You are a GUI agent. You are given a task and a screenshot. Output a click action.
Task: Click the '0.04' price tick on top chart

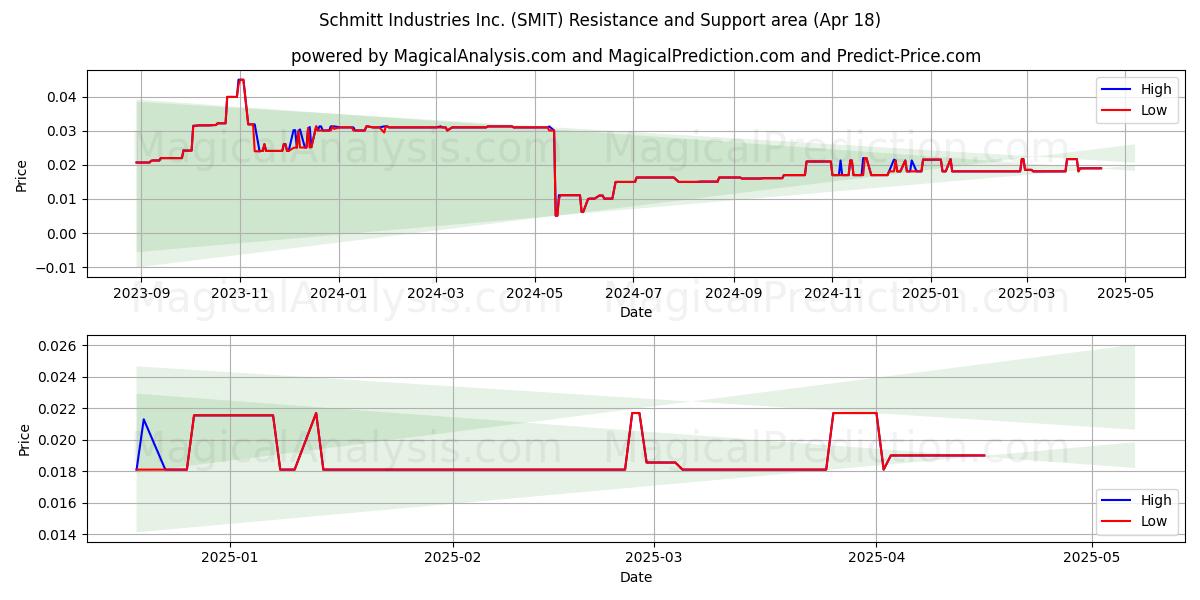tap(62, 97)
